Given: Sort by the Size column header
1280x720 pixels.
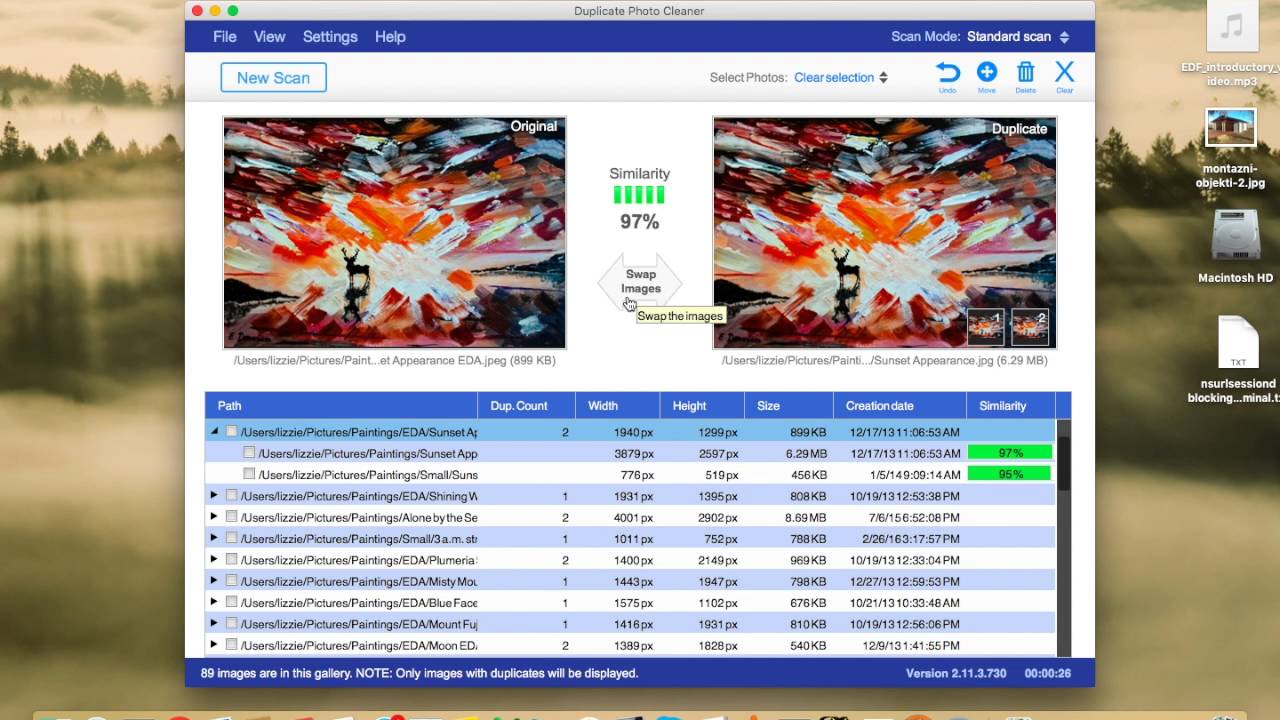Looking at the screenshot, I should (x=788, y=405).
